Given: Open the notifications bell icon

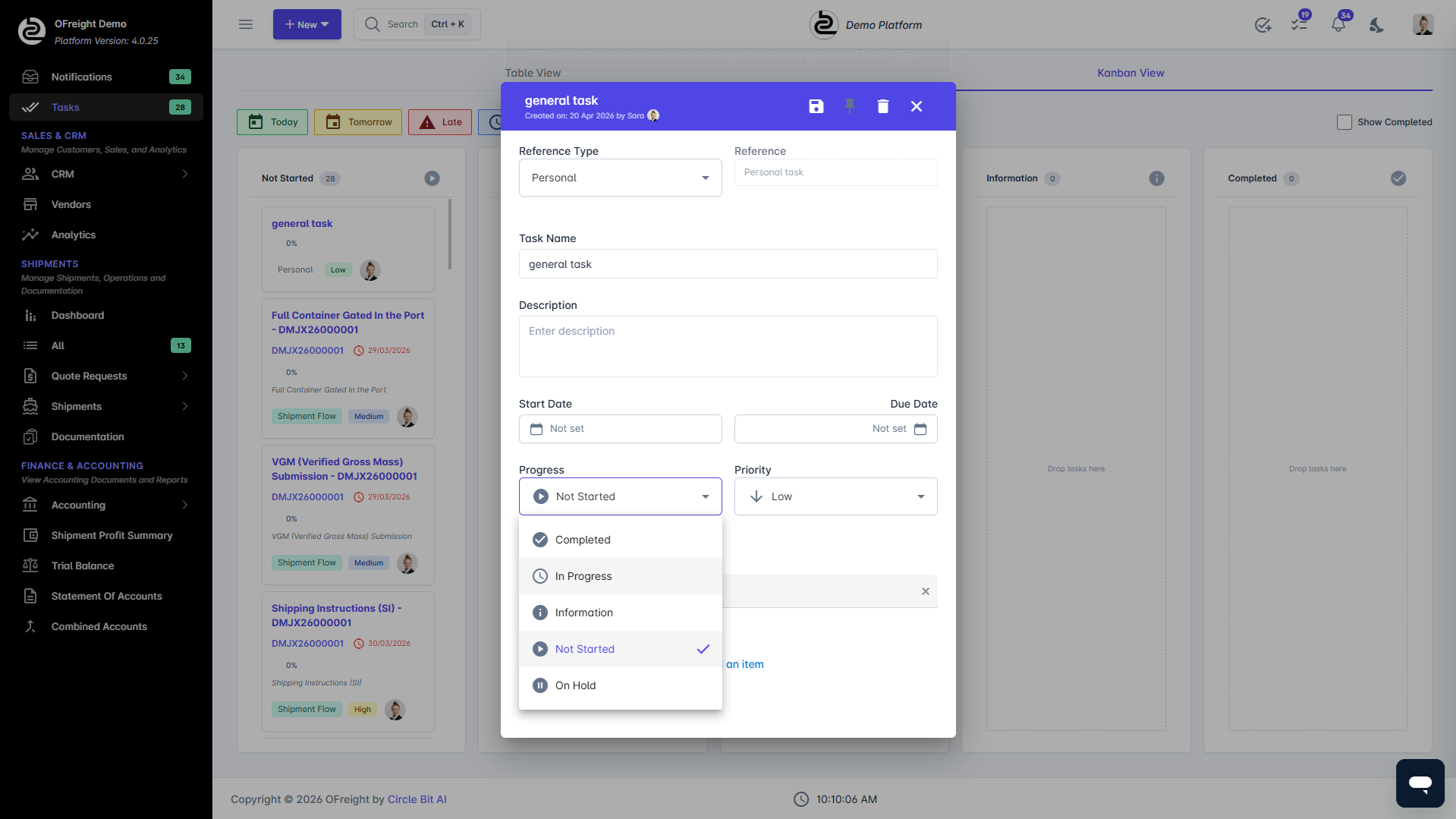Looking at the screenshot, I should (x=1338, y=25).
